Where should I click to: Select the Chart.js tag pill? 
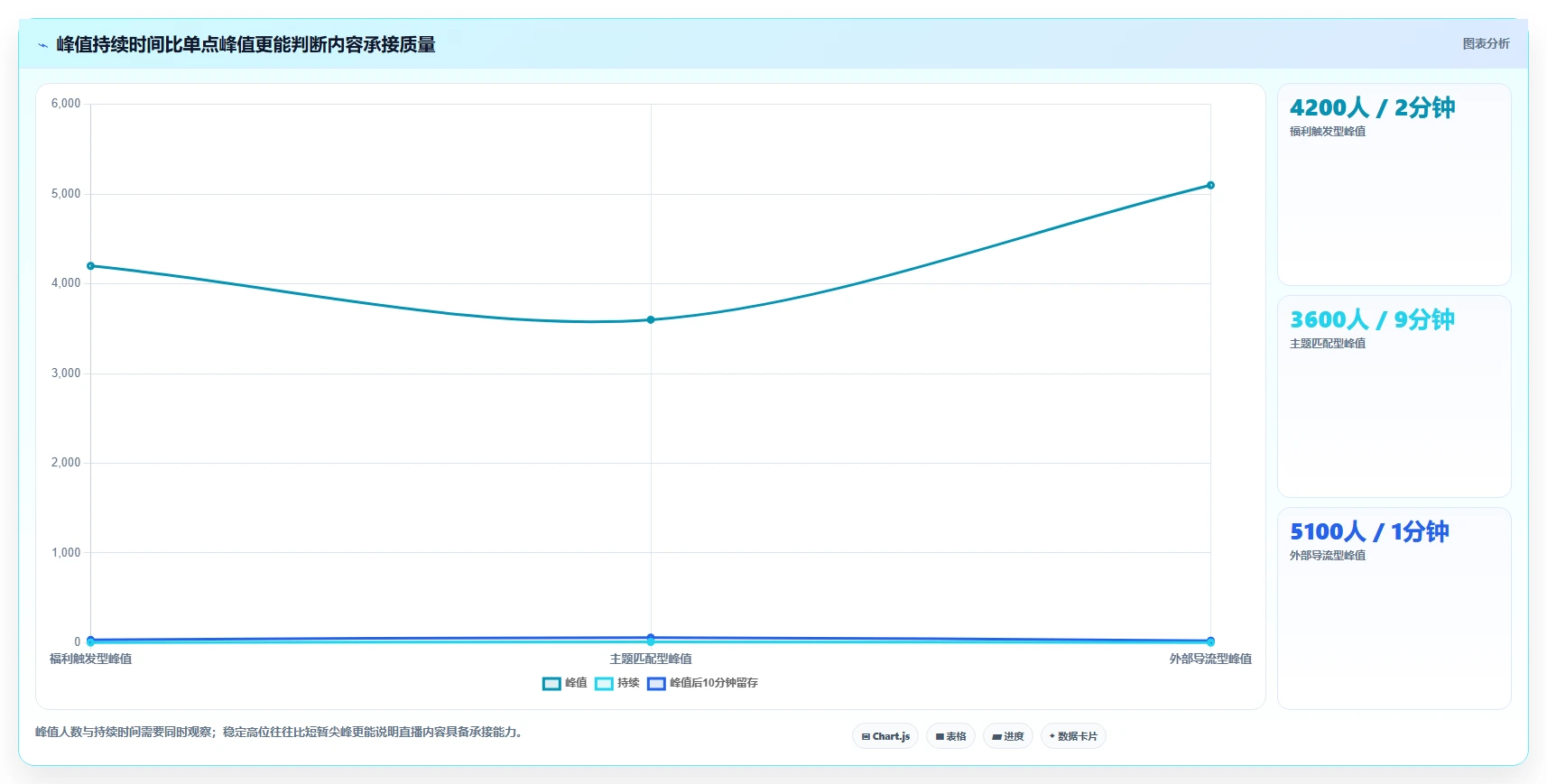point(885,736)
